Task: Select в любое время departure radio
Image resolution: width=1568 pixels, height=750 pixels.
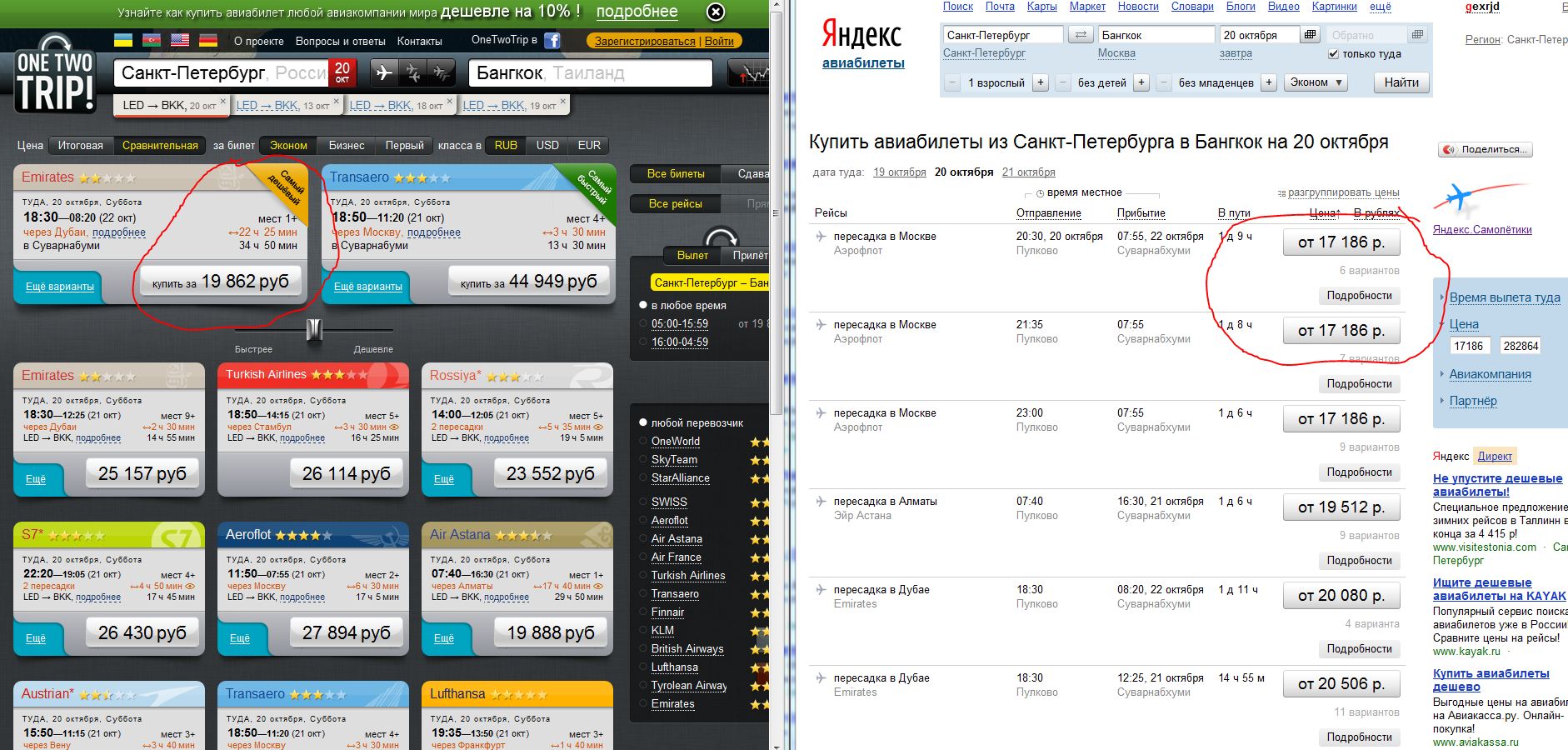Action: pos(642,305)
